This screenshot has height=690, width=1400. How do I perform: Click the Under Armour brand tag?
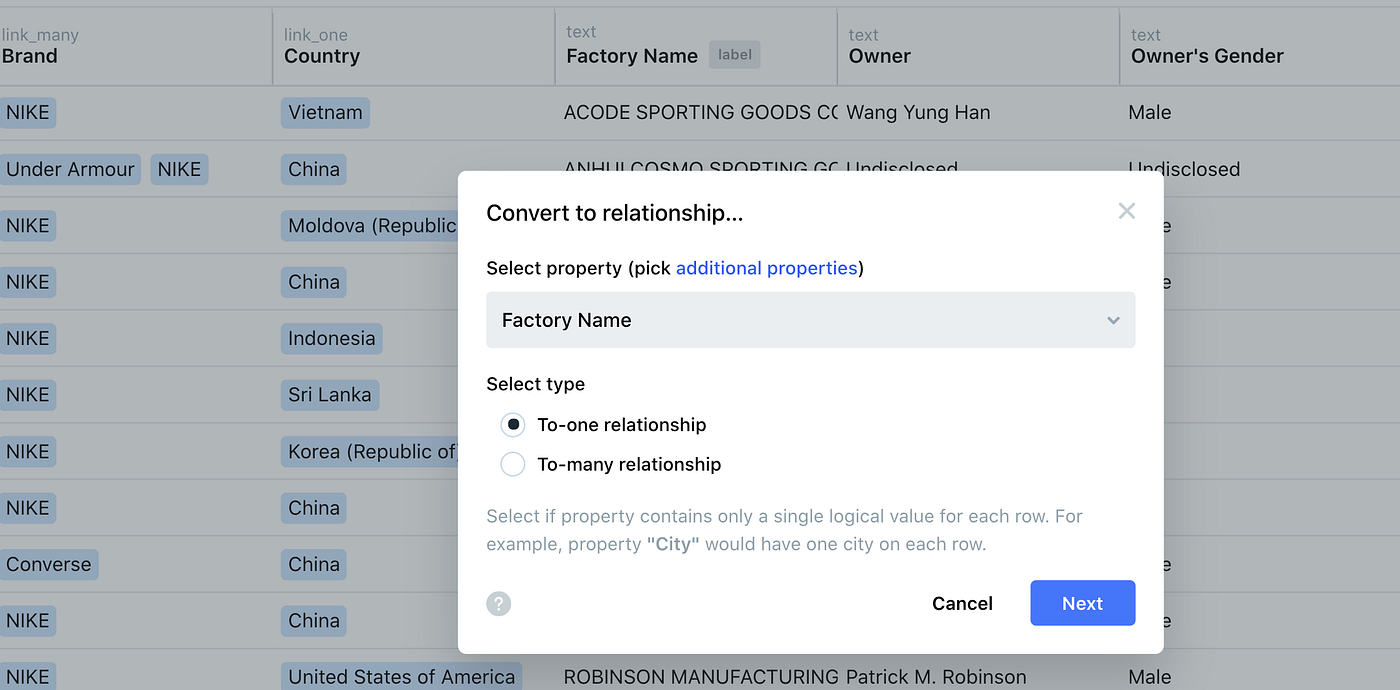[x=70, y=169]
